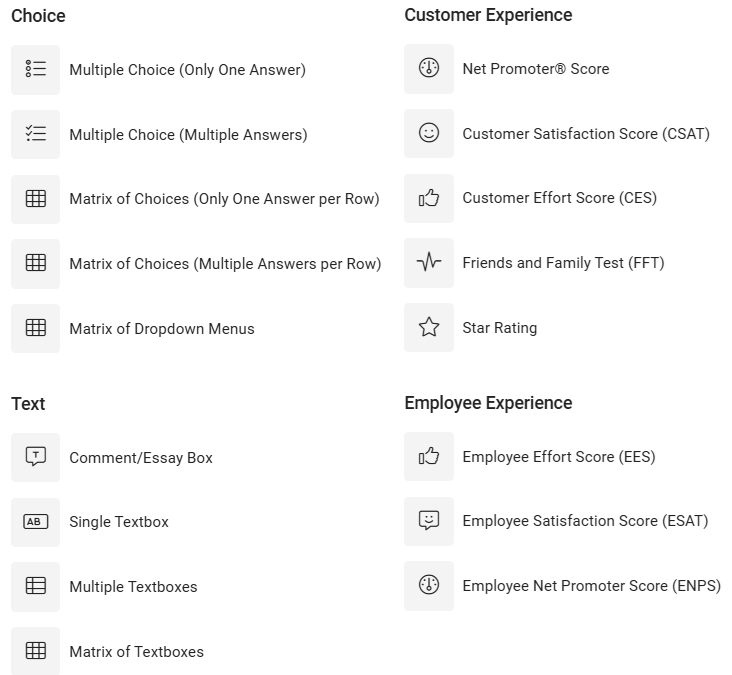Choose the Single Textbox label
The image size is (732, 675).
pyautogui.click(x=119, y=522)
